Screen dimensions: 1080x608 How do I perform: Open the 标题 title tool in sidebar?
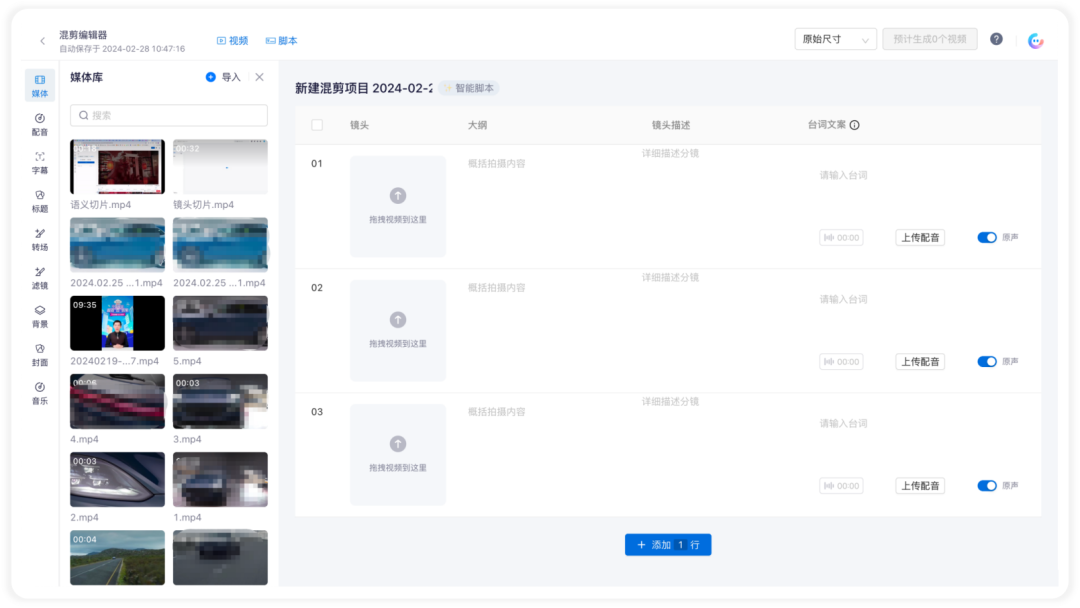(40, 201)
